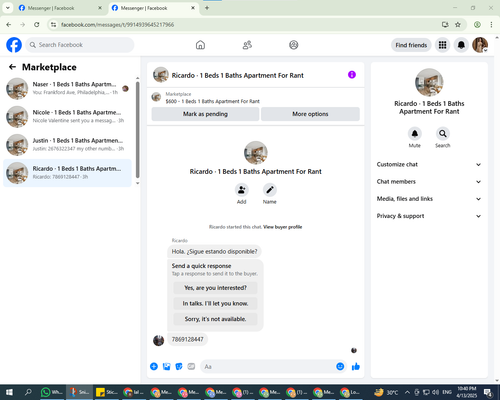The image size is (500, 400).
Task: Open the Facebook logo home link
Action: pyautogui.click(x=14, y=45)
